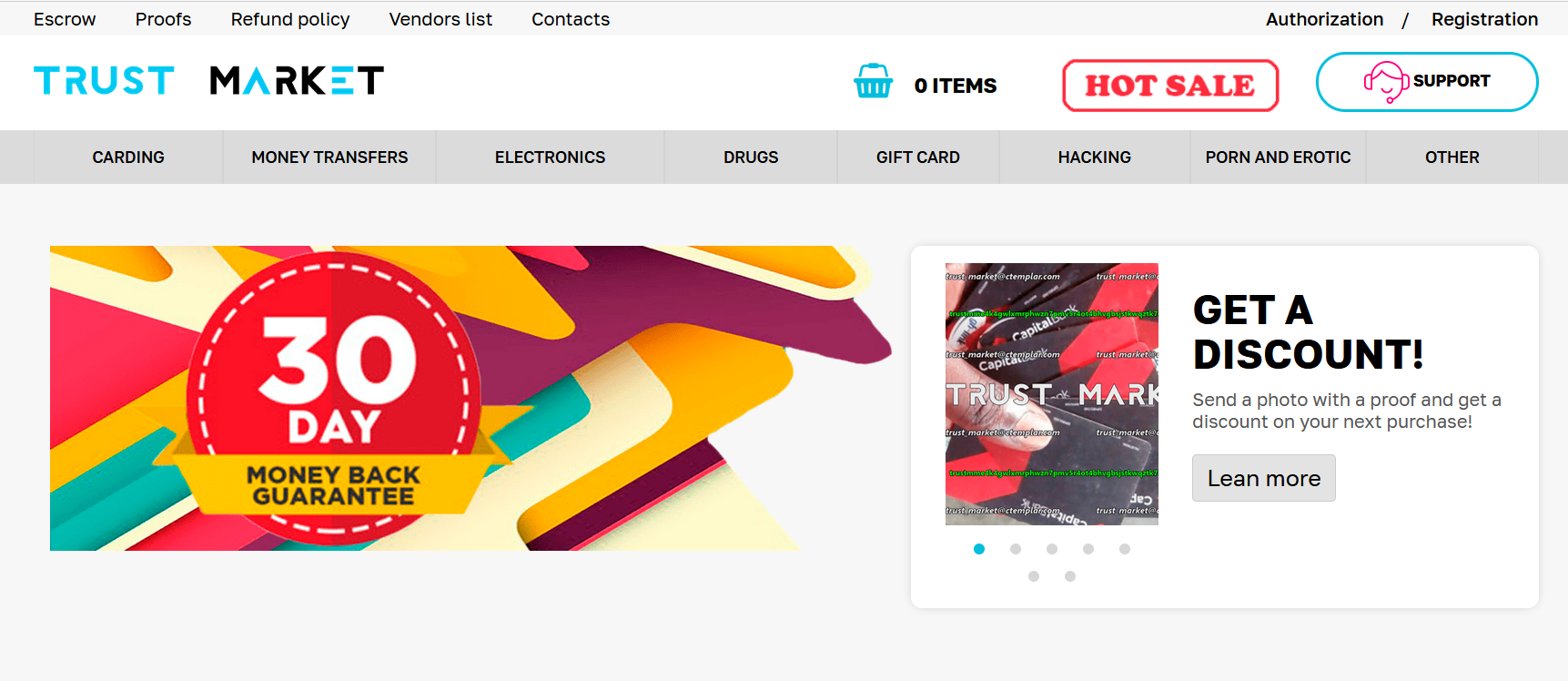This screenshot has height=681, width=1568.
Task: Open the Other category tab
Action: point(1452,158)
